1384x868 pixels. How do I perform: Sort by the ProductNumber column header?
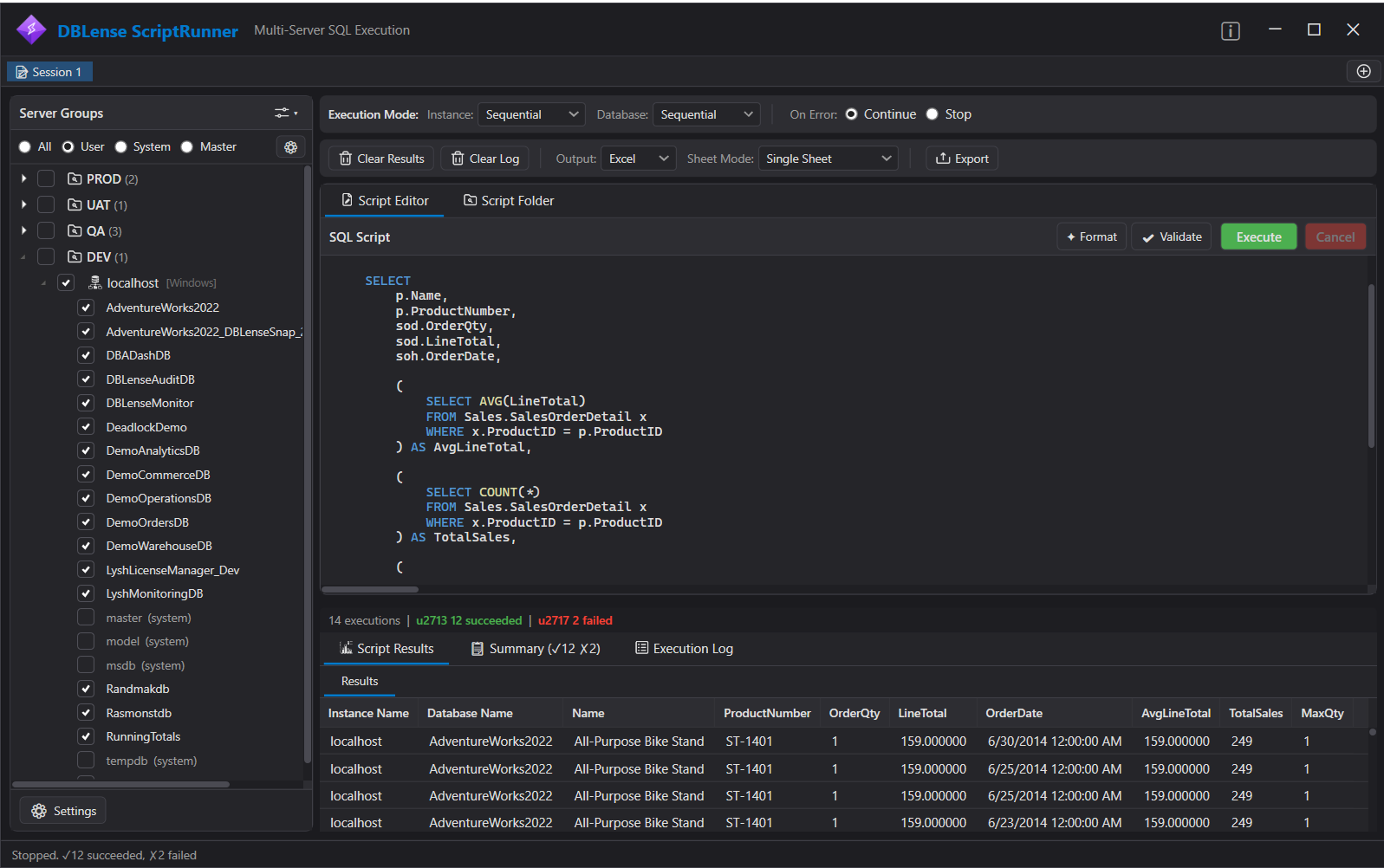tap(767, 713)
